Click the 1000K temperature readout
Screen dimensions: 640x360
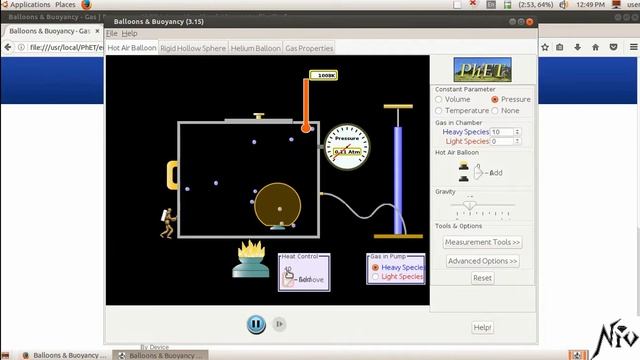(323, 75)
